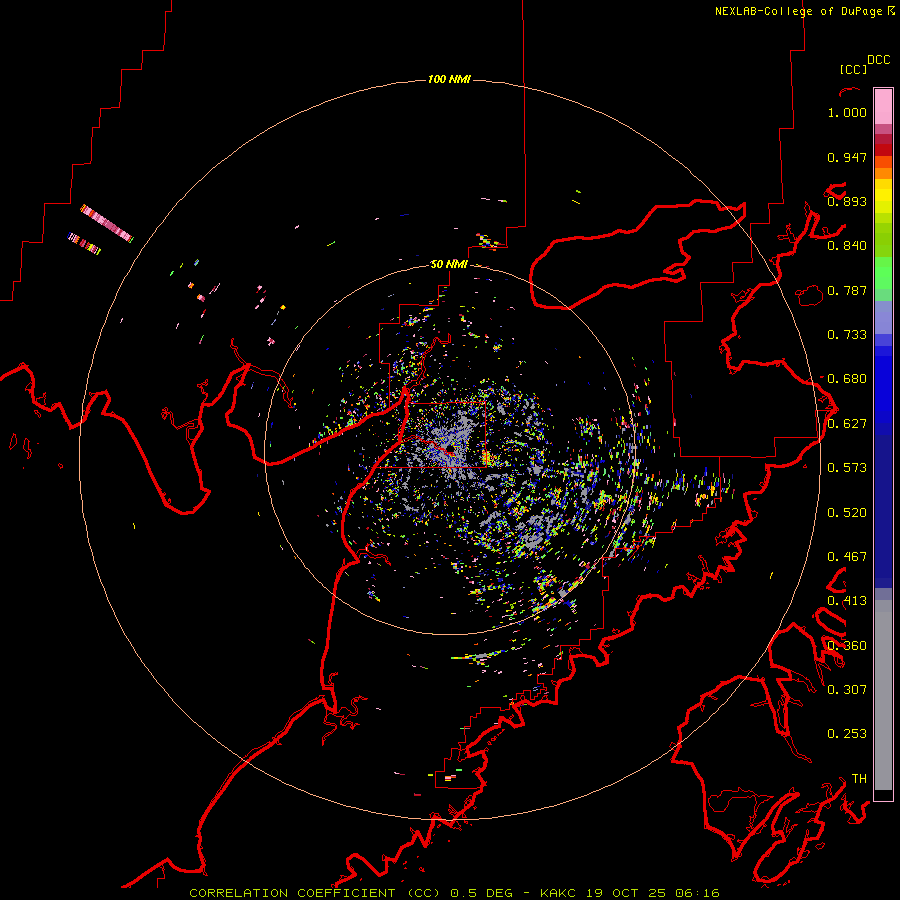900x900 pixels.
Task: Click the 0.413 legend value
Action: point(847,601)
